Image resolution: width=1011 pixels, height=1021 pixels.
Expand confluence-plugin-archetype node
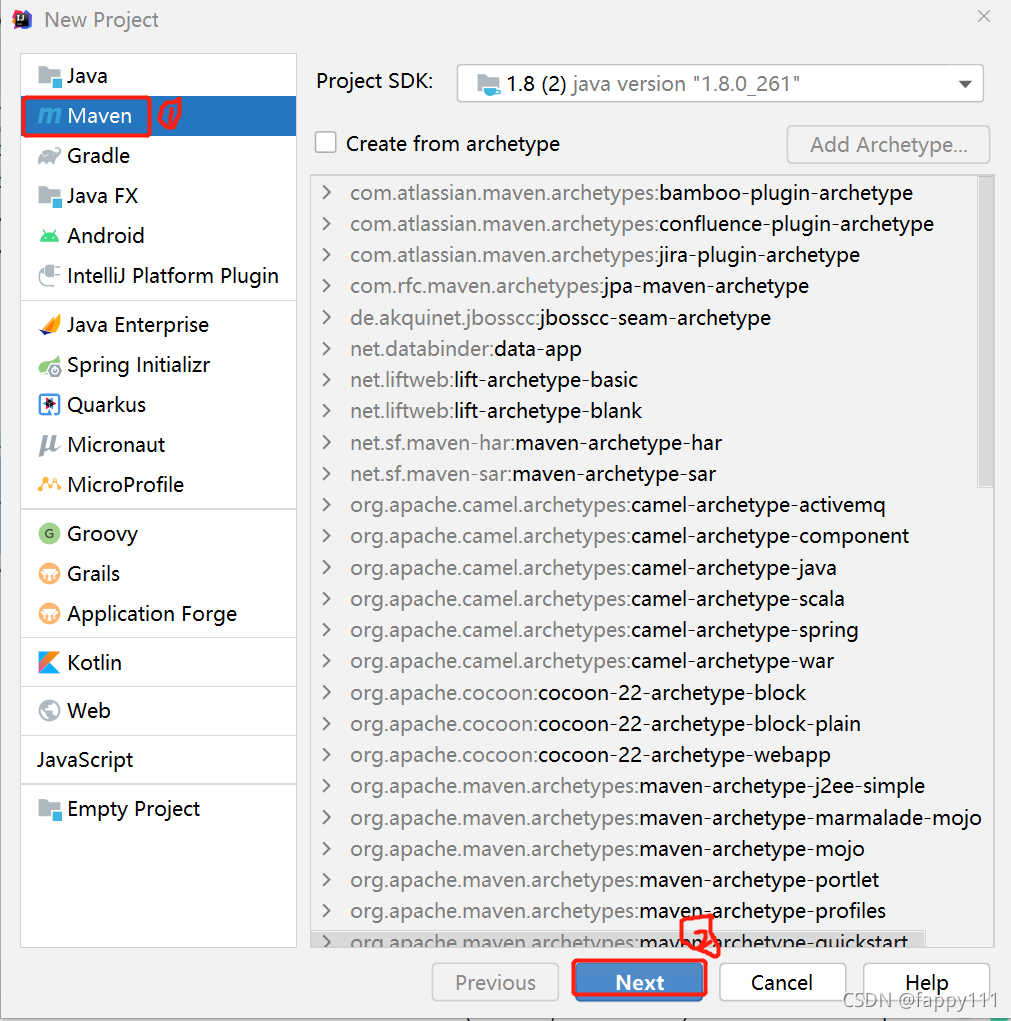pyautogui.click(x=327, y=224)
